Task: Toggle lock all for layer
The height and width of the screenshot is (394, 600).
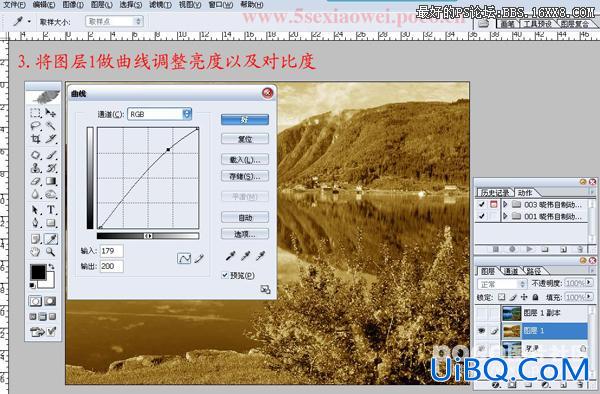Action: pyautogui.click(x=536, y=297)
